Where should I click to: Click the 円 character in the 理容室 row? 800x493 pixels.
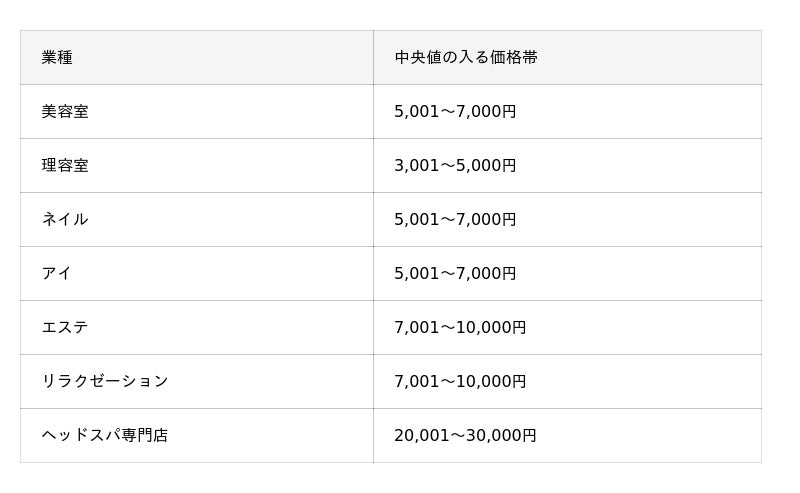click(x=509, y=165)
